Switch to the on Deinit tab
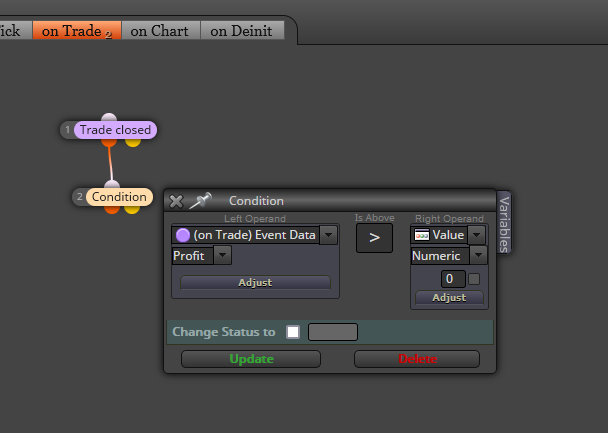608x433 pixels. pos(242,31)
